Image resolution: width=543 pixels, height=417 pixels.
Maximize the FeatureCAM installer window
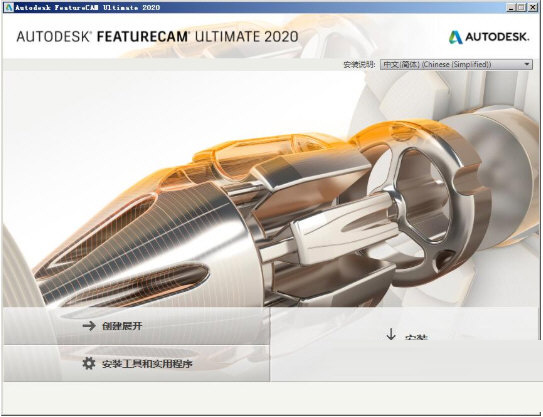coord(522,7)
